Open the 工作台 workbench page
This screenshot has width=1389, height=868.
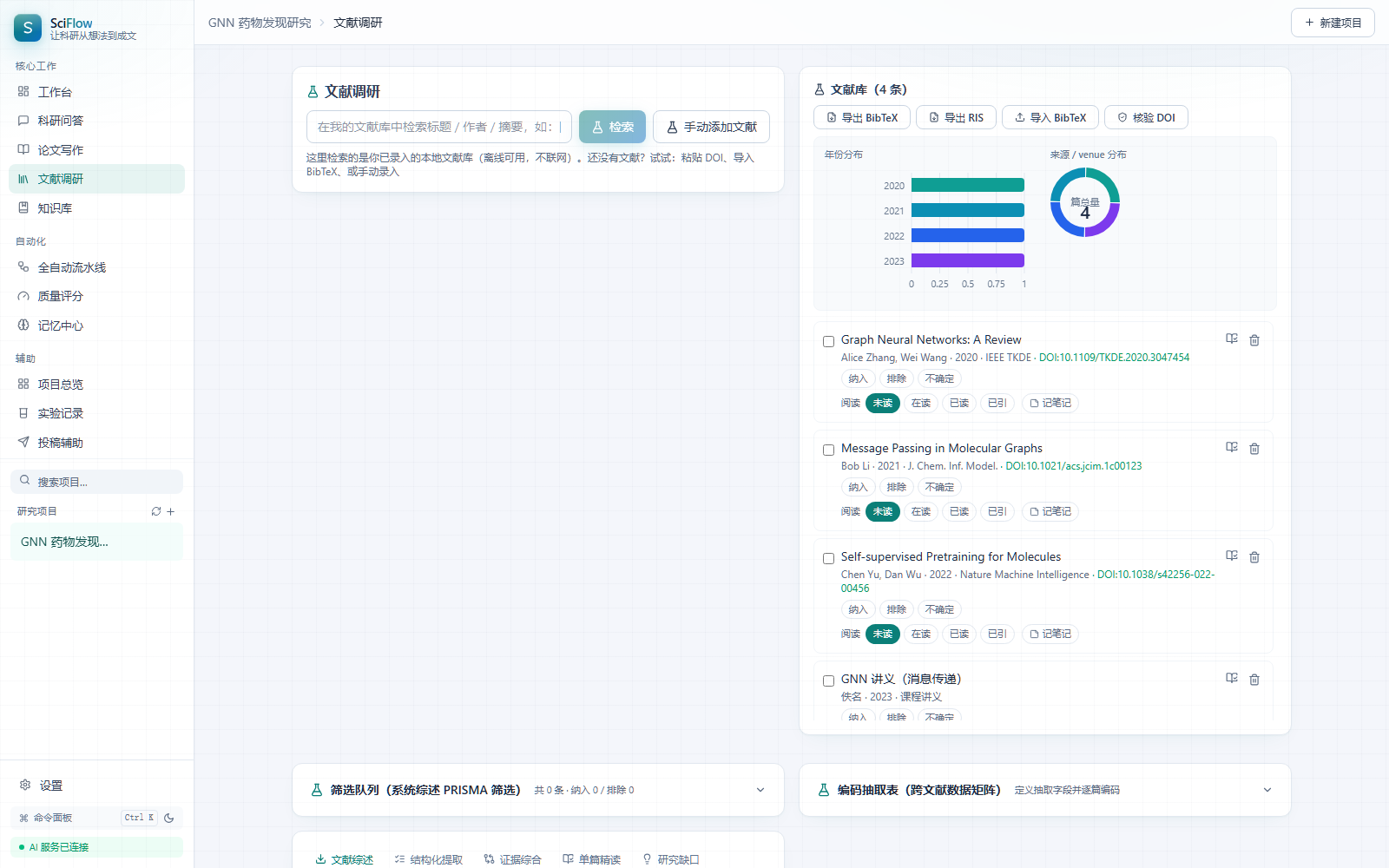(x=96, y=91)
